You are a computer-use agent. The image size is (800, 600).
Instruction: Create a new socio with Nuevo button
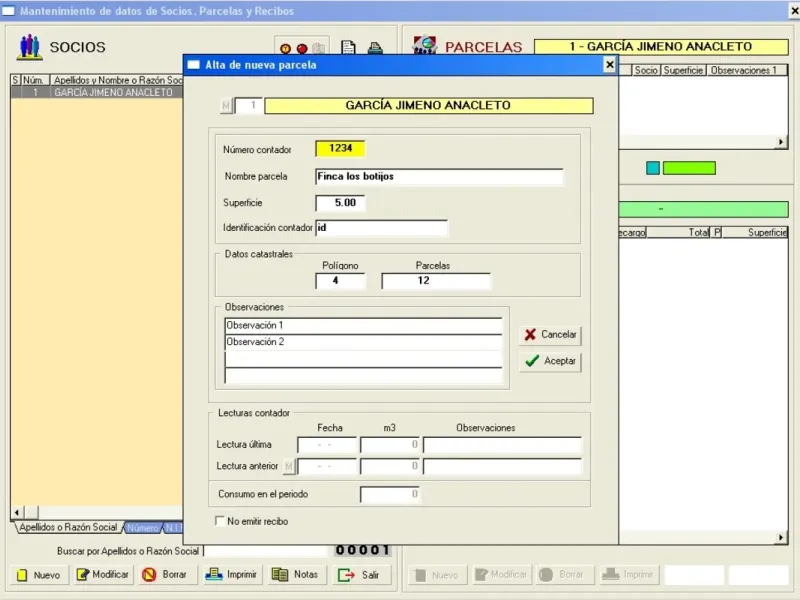point(39,575)
